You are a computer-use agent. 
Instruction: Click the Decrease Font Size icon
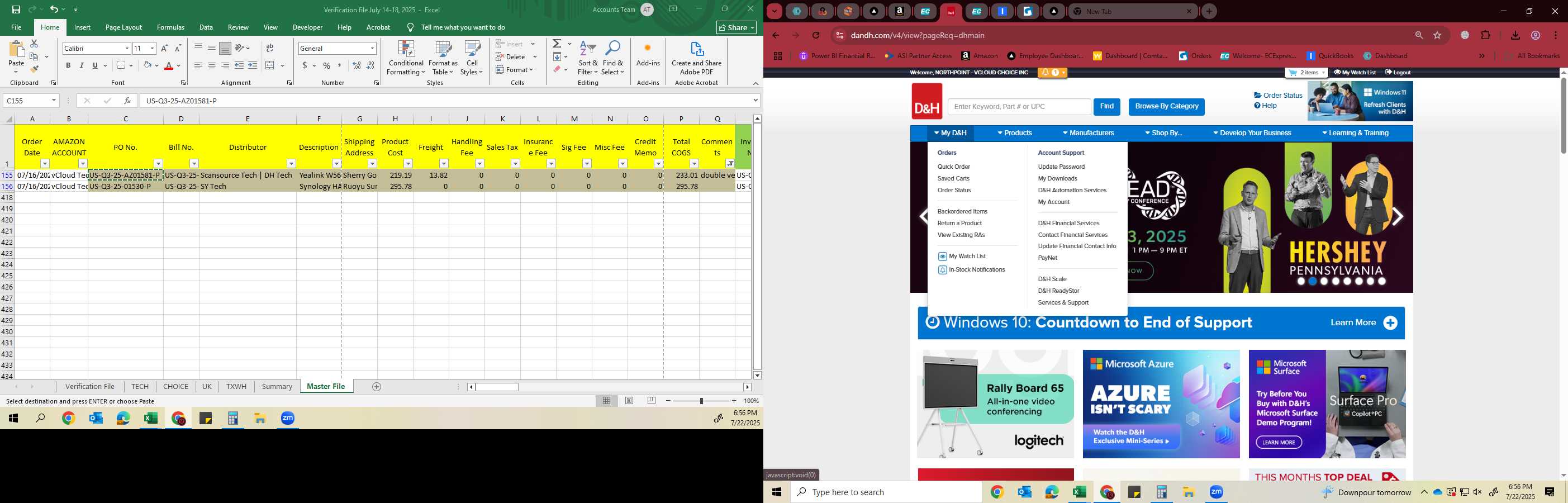pyautogui.click(x=178, y=48)
